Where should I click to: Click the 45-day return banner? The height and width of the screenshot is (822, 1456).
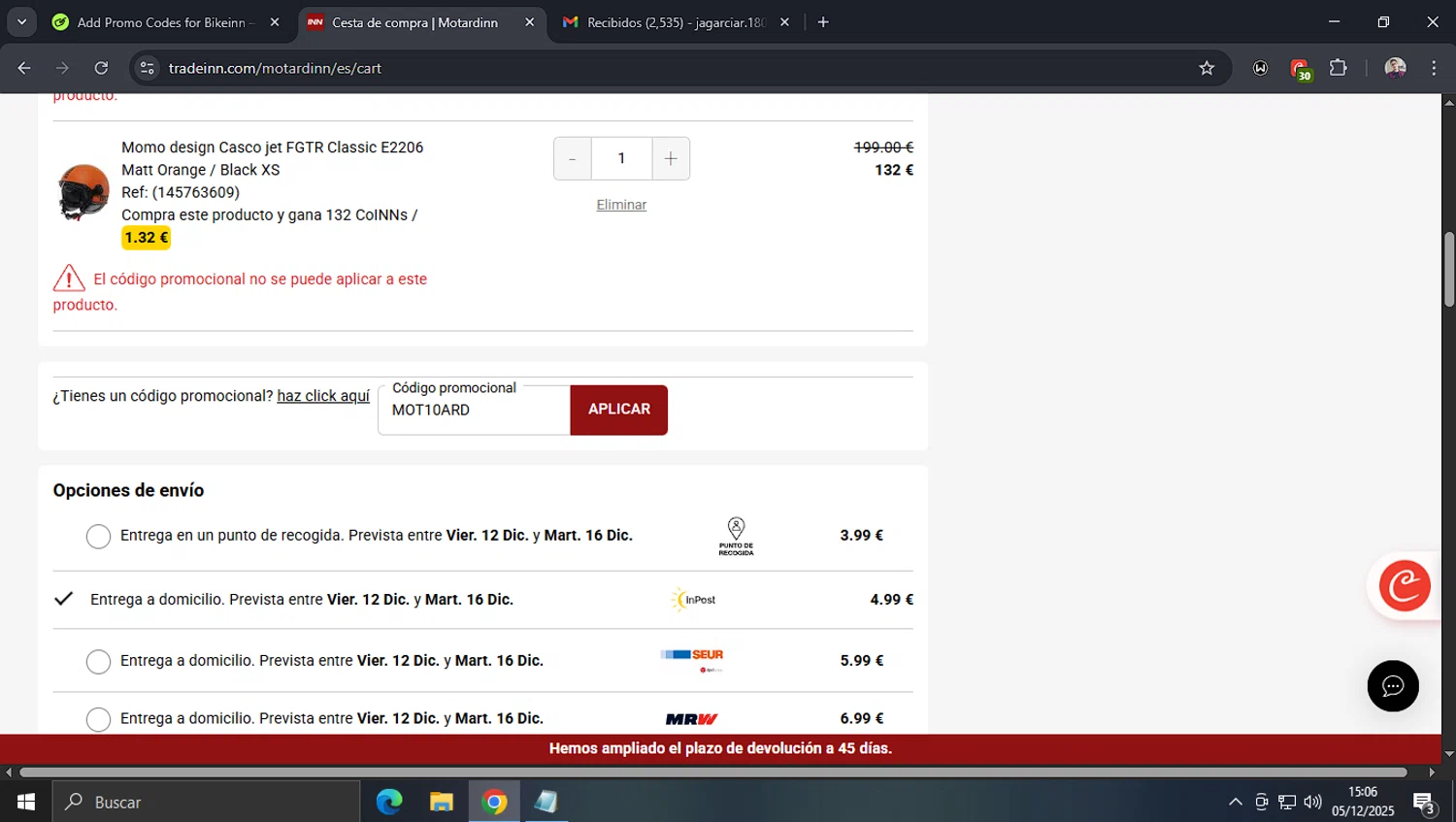(720, 748)
